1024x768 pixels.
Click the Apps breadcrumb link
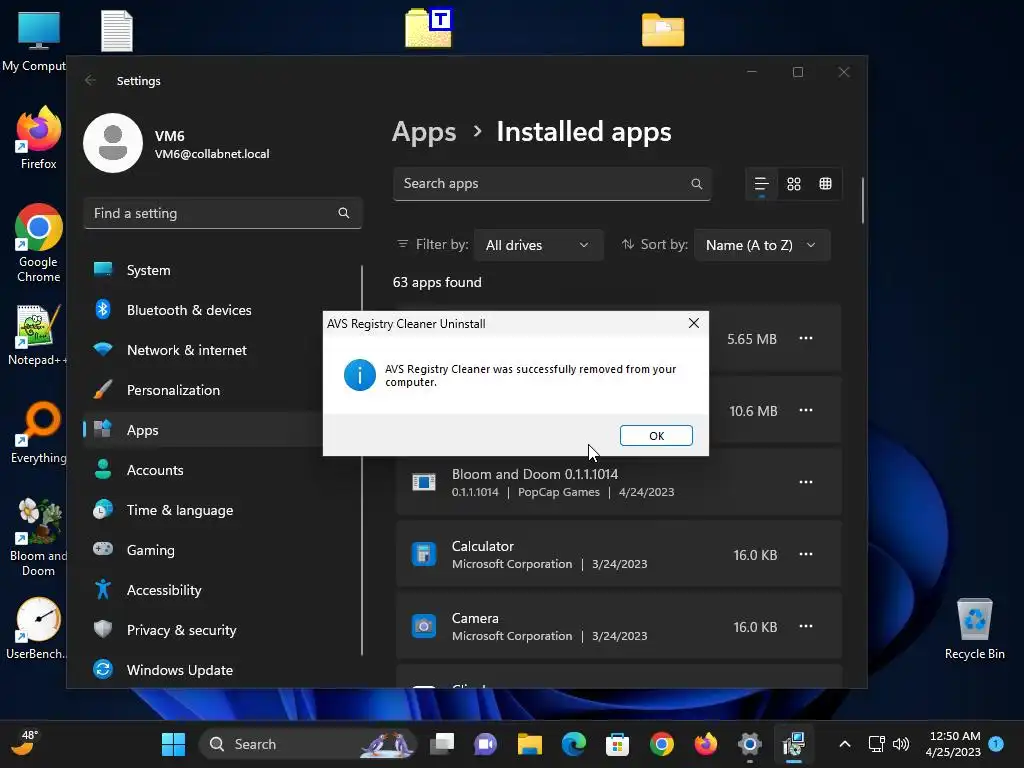[424, 132]
